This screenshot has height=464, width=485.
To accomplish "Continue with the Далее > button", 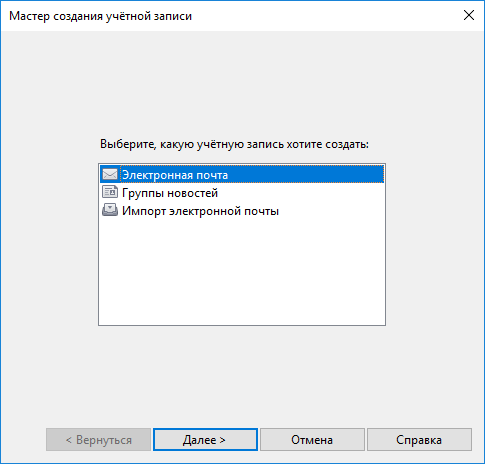I will tap(205, 440).
